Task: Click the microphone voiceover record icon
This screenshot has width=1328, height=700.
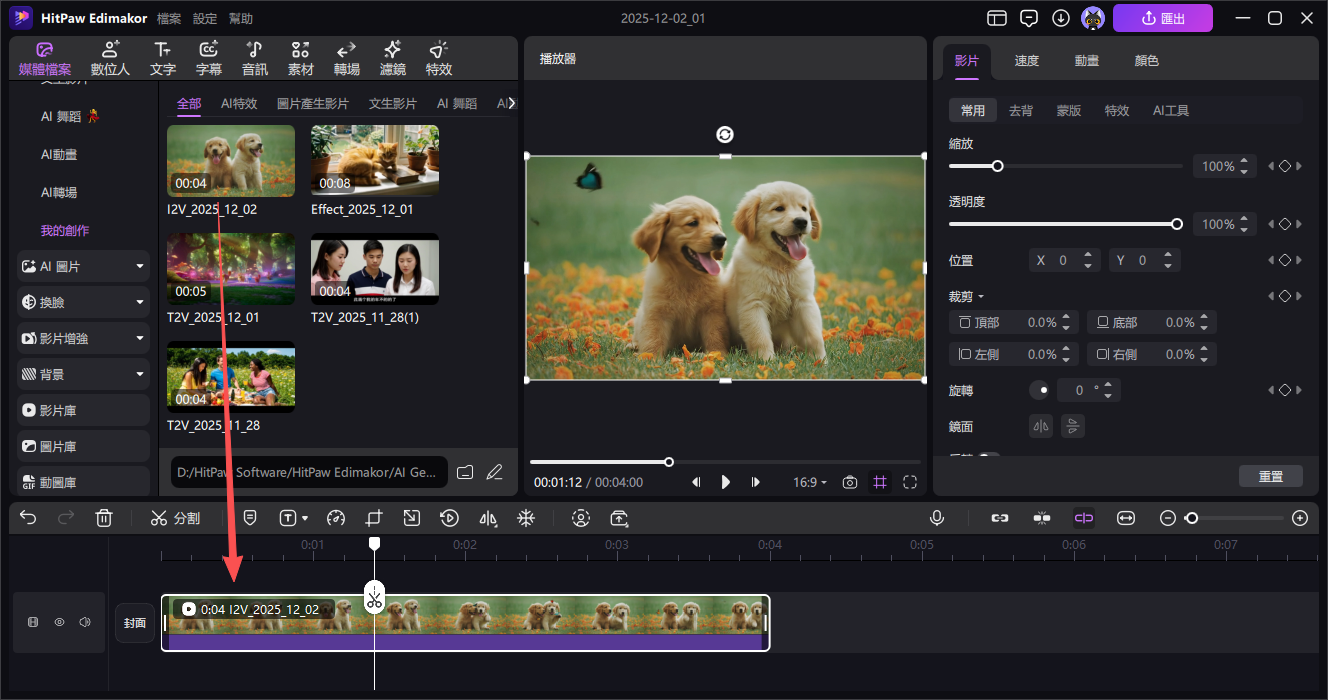Action: click(x=937, y=518)
